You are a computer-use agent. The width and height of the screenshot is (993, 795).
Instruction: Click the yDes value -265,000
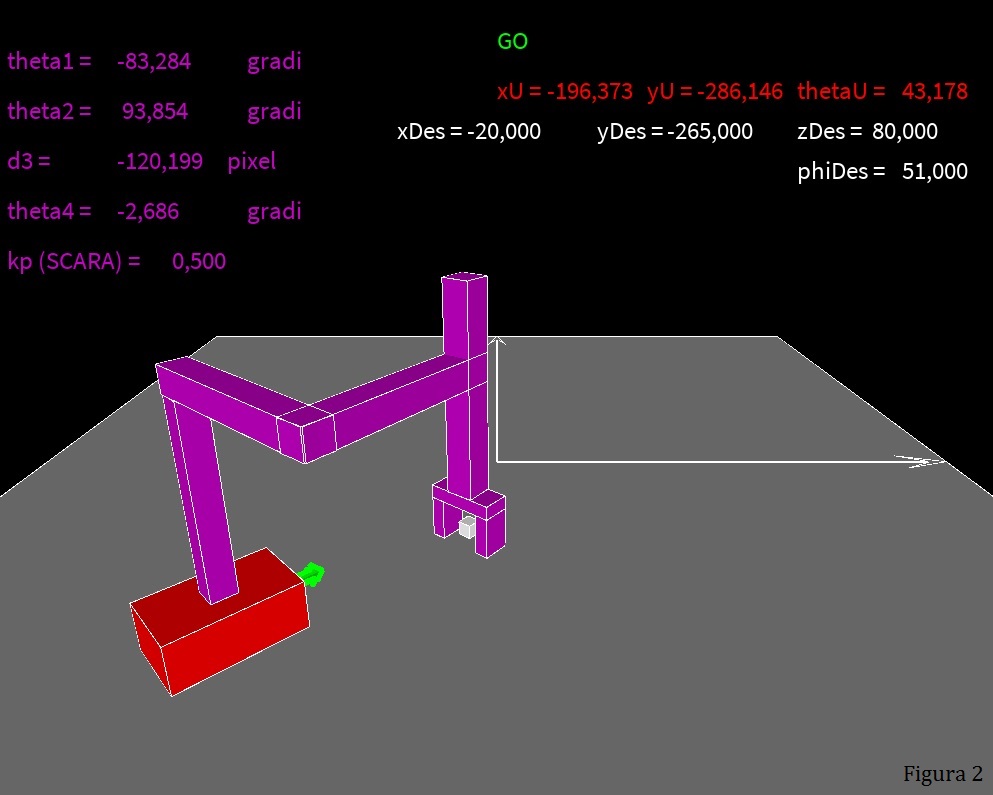[x=710, y=132]
